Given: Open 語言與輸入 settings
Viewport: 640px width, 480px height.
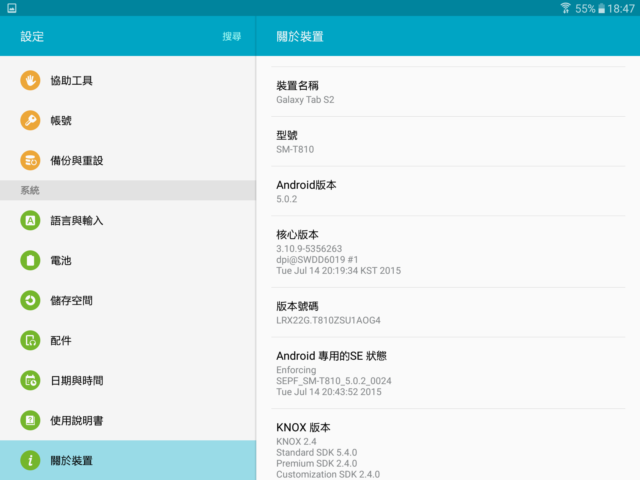Looking at the screenshot, I should (128, 220).
